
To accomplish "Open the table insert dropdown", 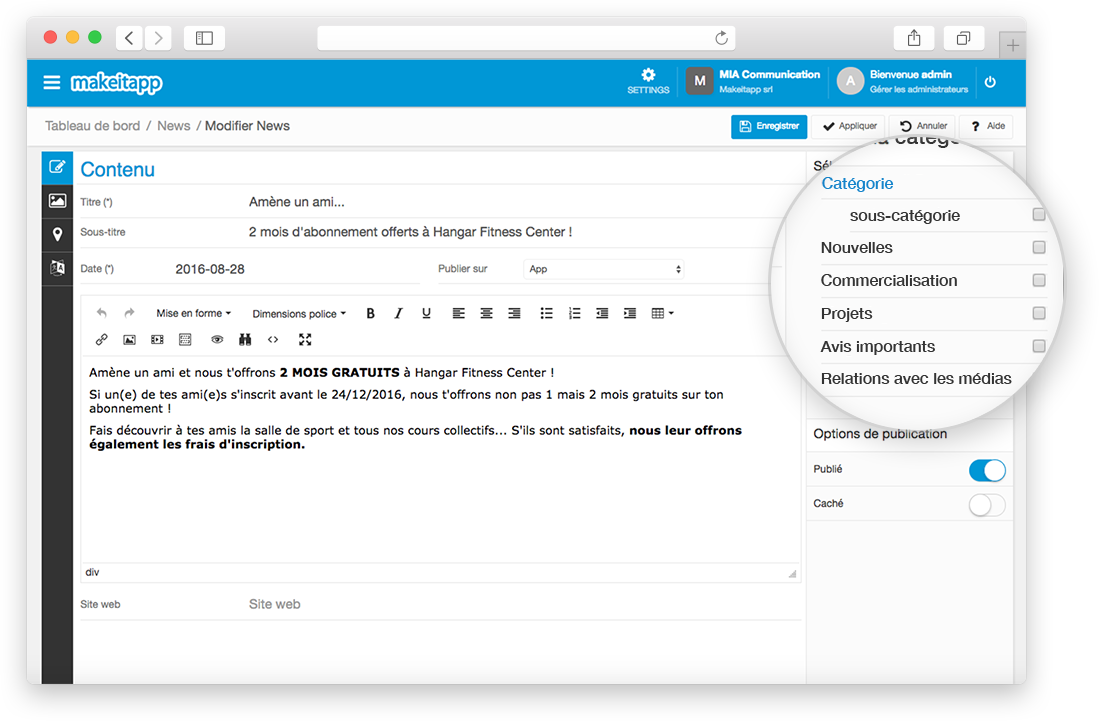I will (662, 313).
